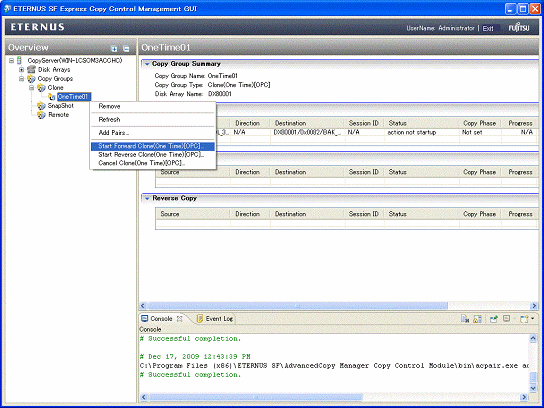Click the console vertical scrollbar thumb

pyautogui.click(x=533, y=377)
